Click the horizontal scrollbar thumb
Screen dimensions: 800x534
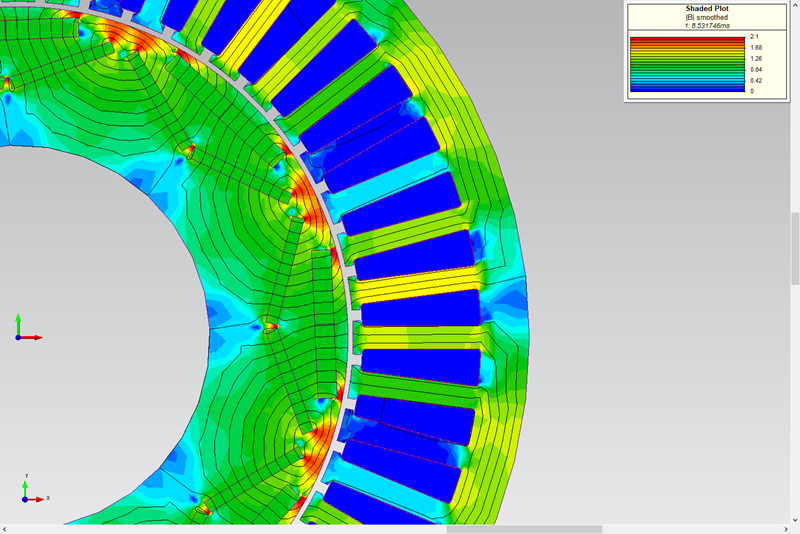[524, 529]
